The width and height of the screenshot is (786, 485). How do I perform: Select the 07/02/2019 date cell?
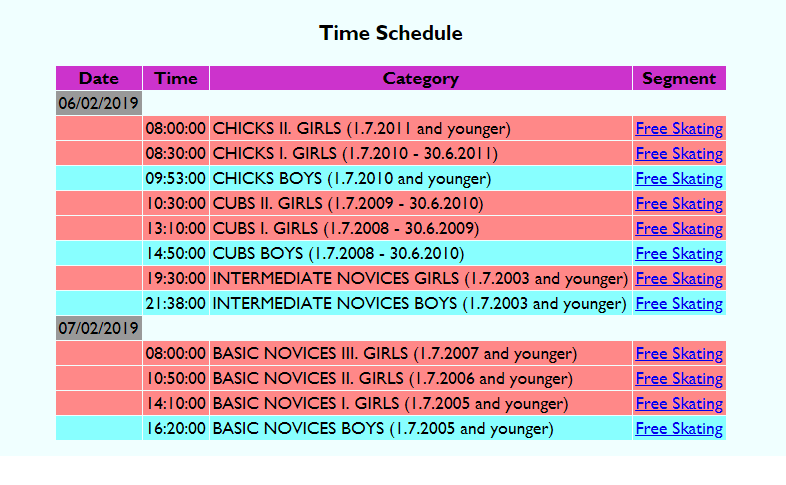pos(99,328)
